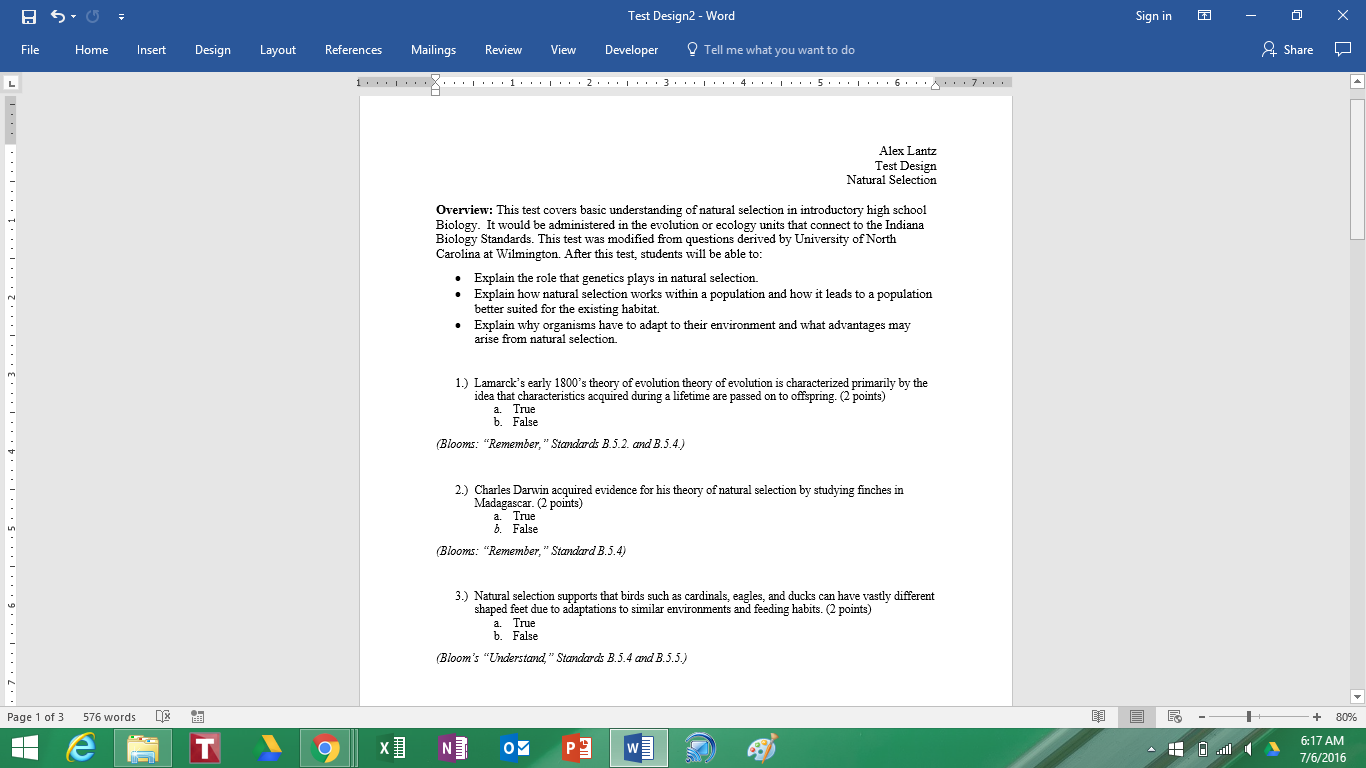Click the Share button
This screenshot has height=768, width=1366.
(x=1288, y=50)
